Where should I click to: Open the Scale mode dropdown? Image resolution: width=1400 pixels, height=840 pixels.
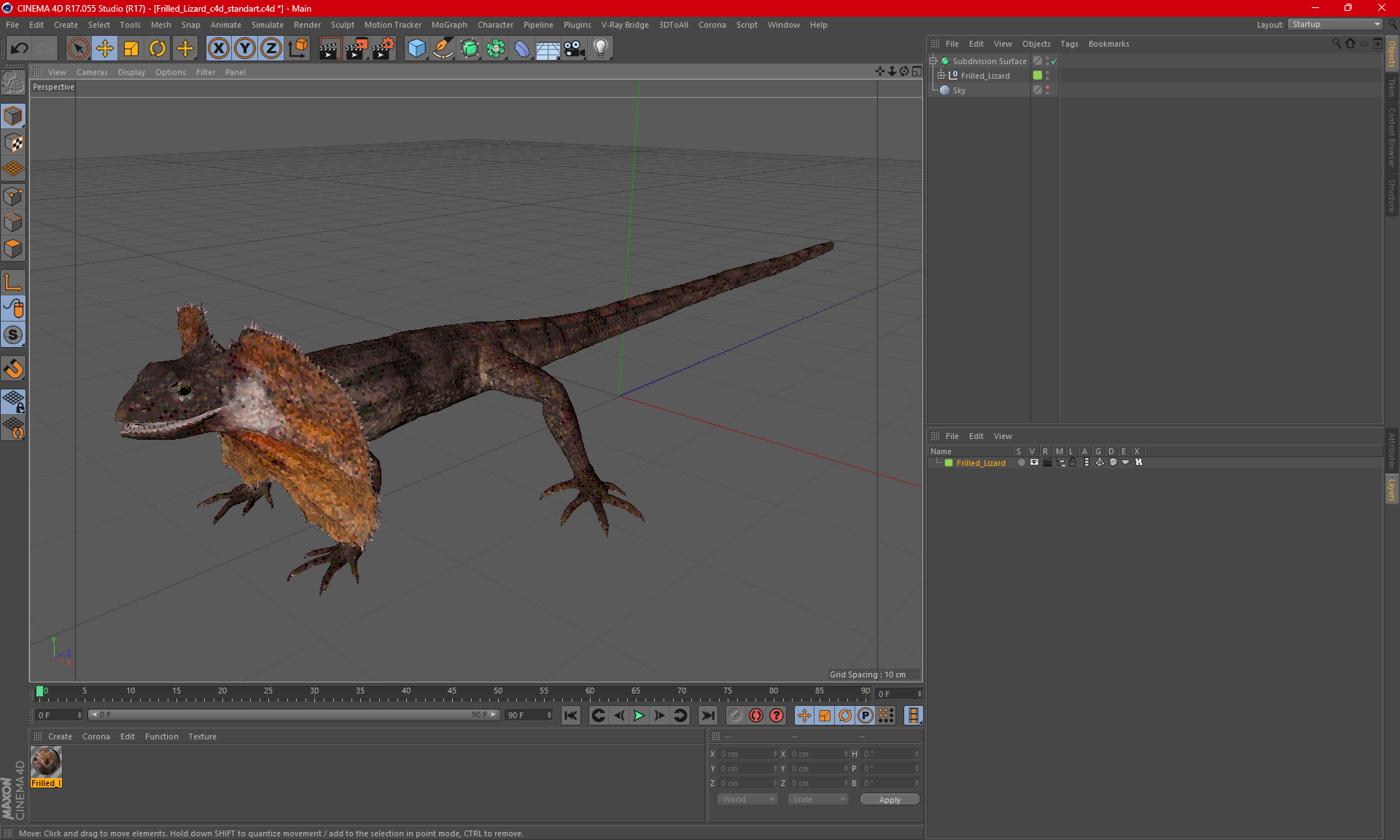[818, 799]
